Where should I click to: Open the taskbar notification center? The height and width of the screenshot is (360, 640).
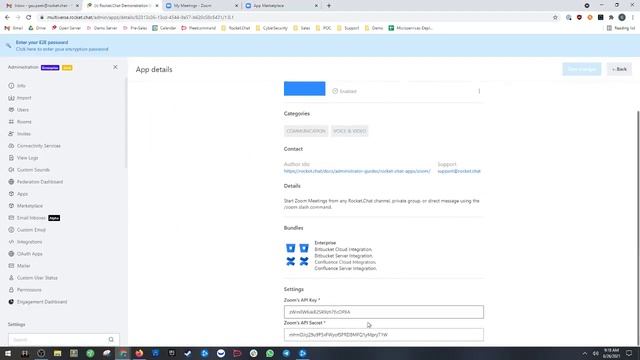click(x=629, y=353)
